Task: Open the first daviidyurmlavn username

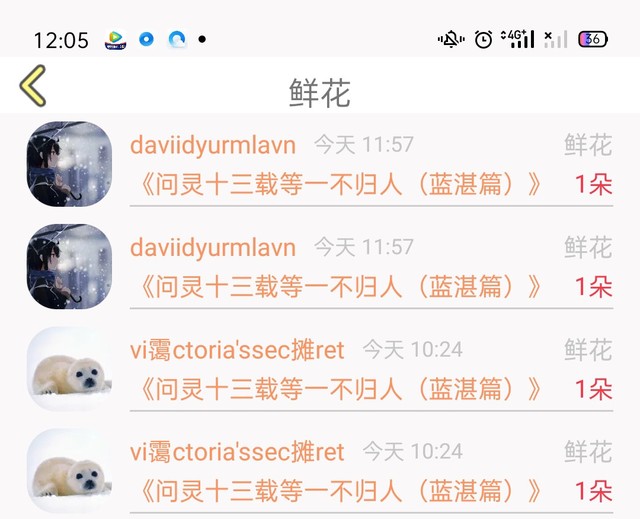Action: 213,145
